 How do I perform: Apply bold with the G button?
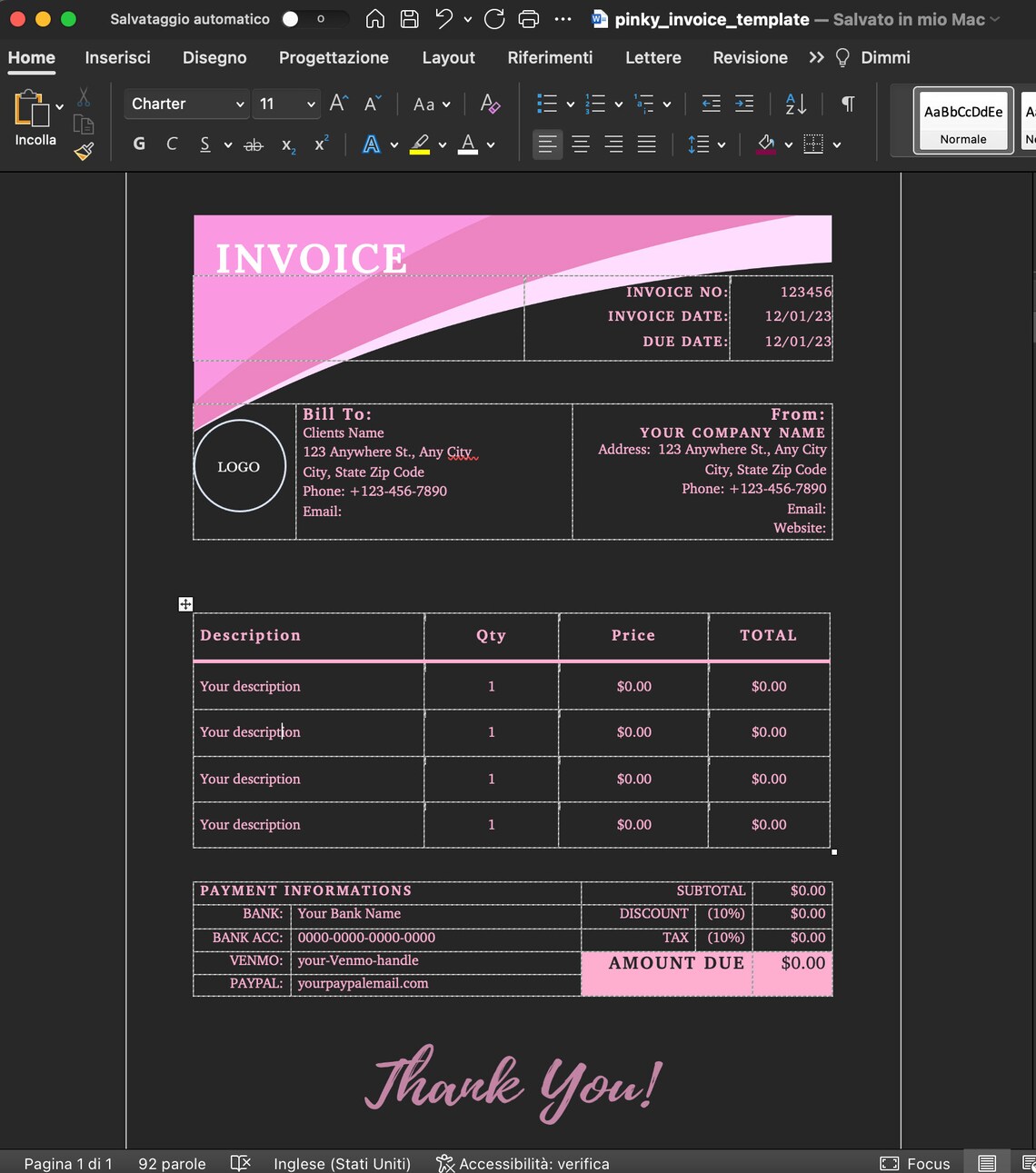tap(139, 144)
